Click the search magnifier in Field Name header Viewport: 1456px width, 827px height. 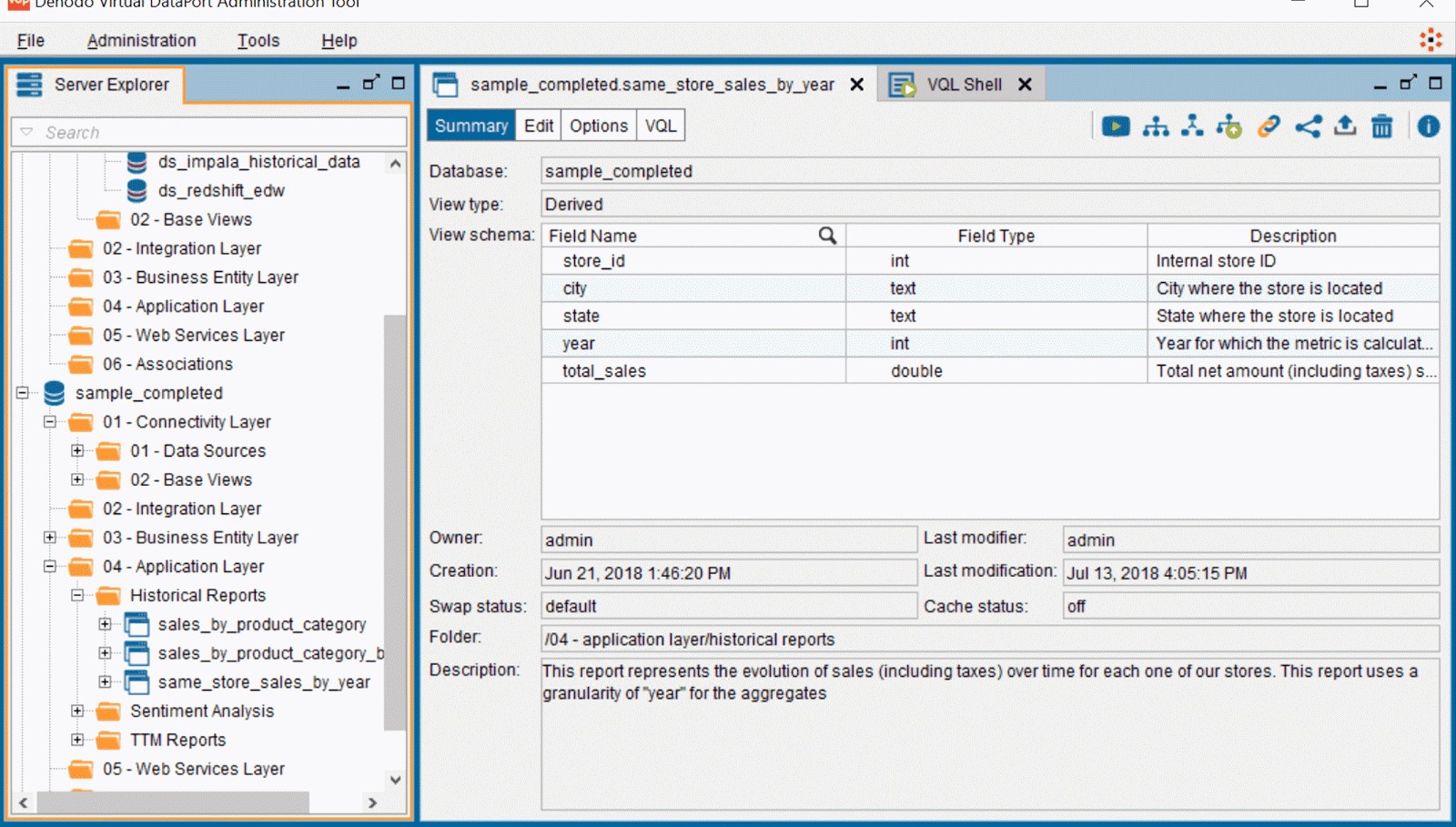point(827,236)
